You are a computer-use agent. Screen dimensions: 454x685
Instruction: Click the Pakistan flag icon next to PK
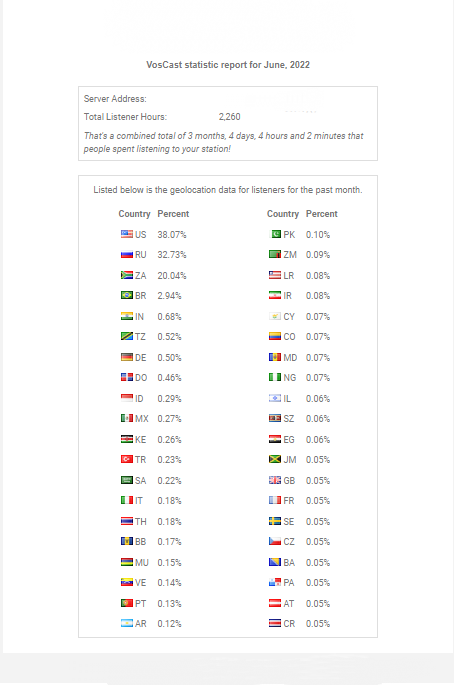pos(275,234)
